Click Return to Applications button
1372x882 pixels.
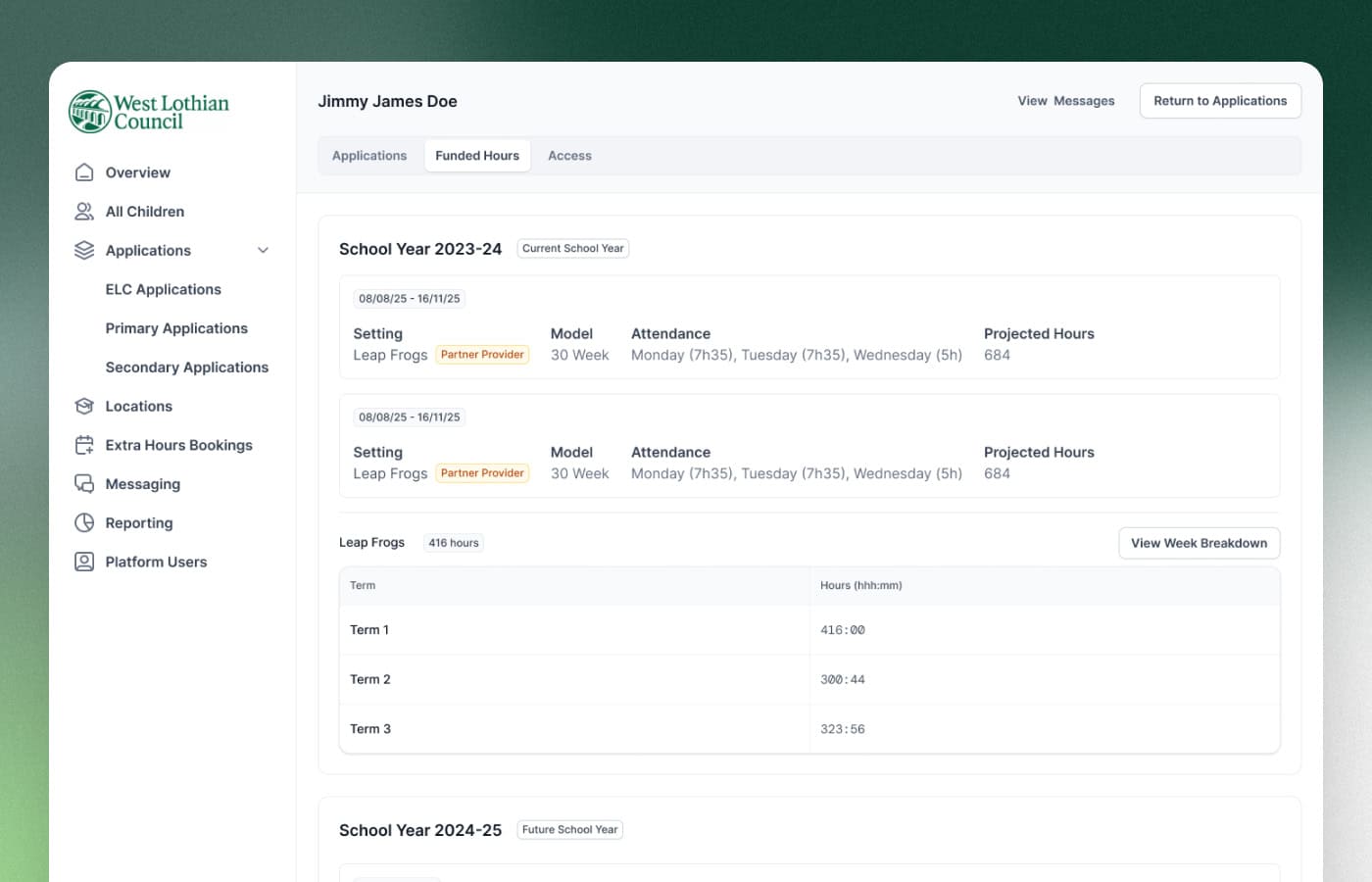[x=1220, y=101]
